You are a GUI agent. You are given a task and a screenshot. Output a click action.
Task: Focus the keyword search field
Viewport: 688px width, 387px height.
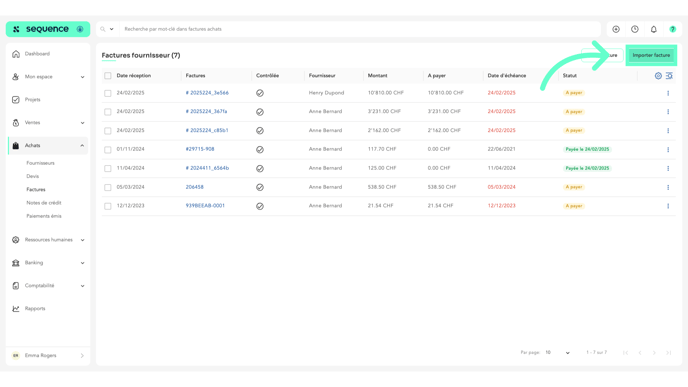[x=360, y=29]
